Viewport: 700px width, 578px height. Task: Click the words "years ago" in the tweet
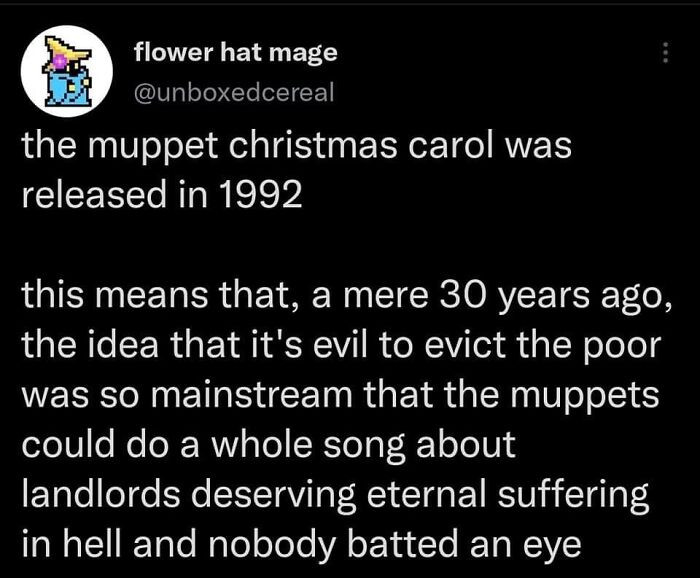[571, 298]
